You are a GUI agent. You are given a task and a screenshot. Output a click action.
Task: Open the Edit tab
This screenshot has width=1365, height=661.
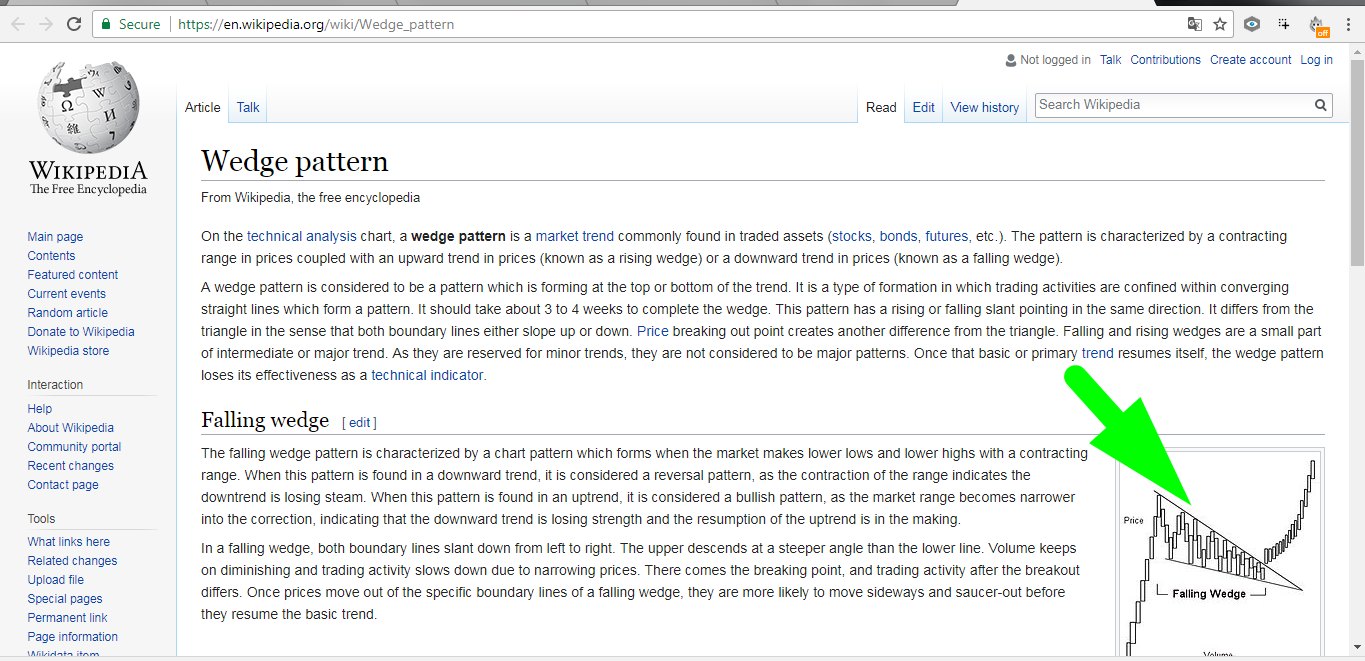click(x=924, y=107)
